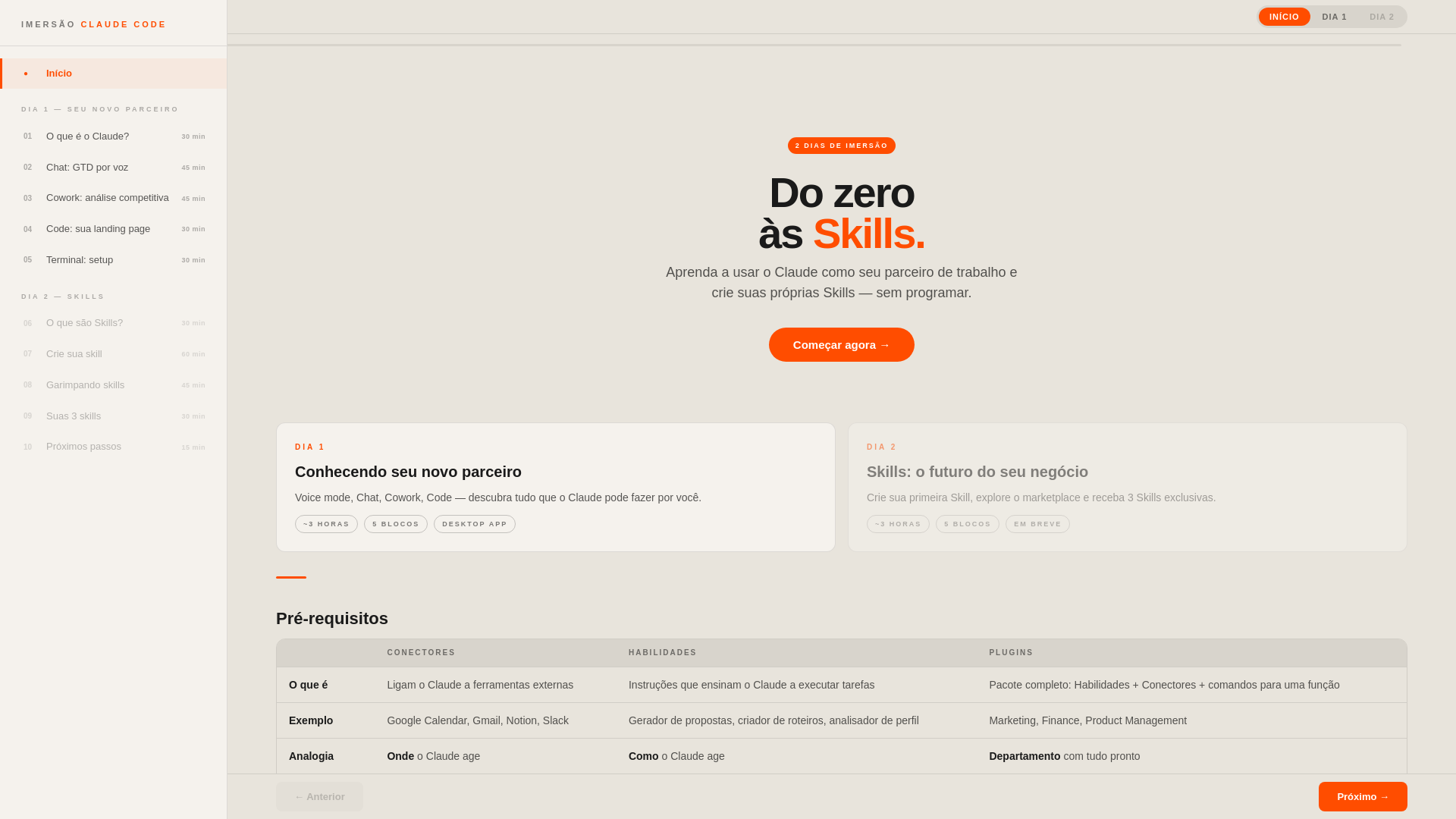Image resolution: width=1456 pixels, height=819 pixels.
Task: Switch to the DIA 2 tab
Action: [1381, 17]
